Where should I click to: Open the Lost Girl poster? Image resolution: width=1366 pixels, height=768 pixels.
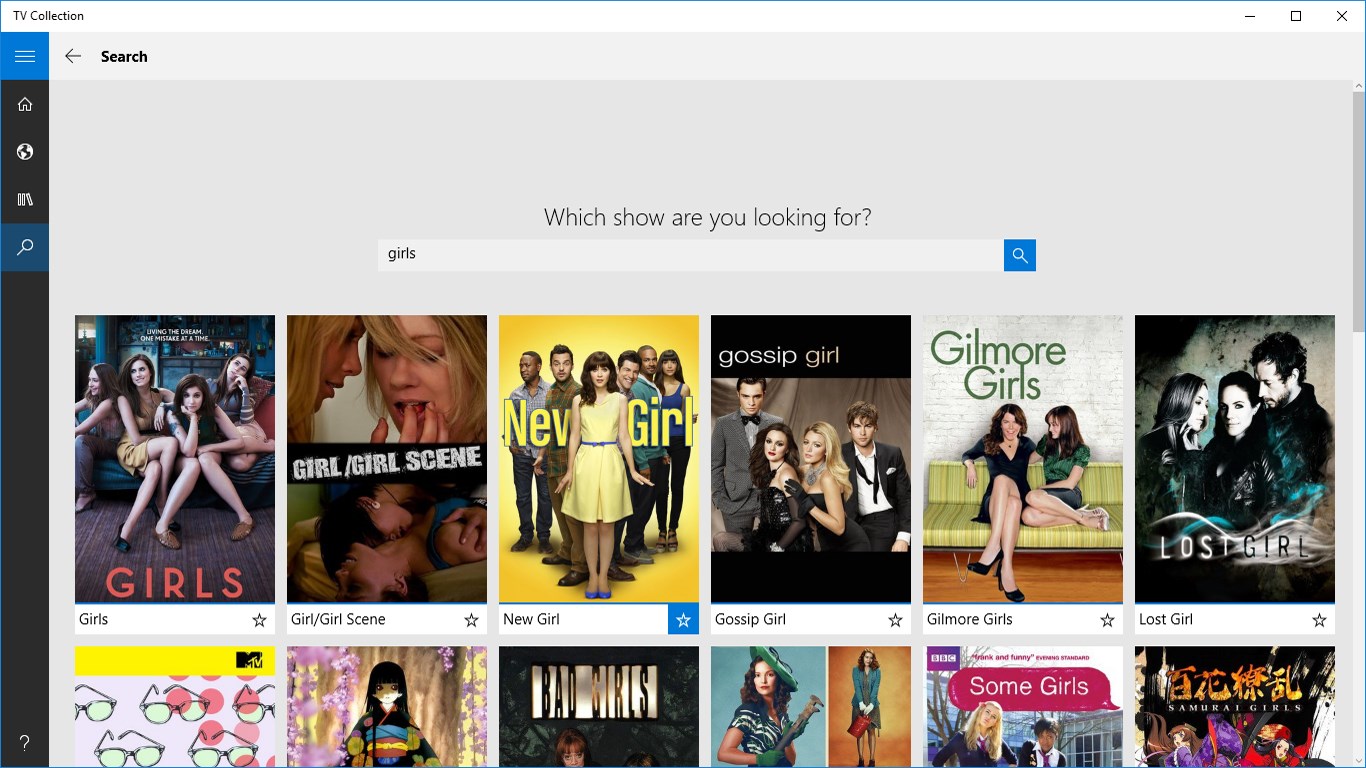coord(1235,459)
